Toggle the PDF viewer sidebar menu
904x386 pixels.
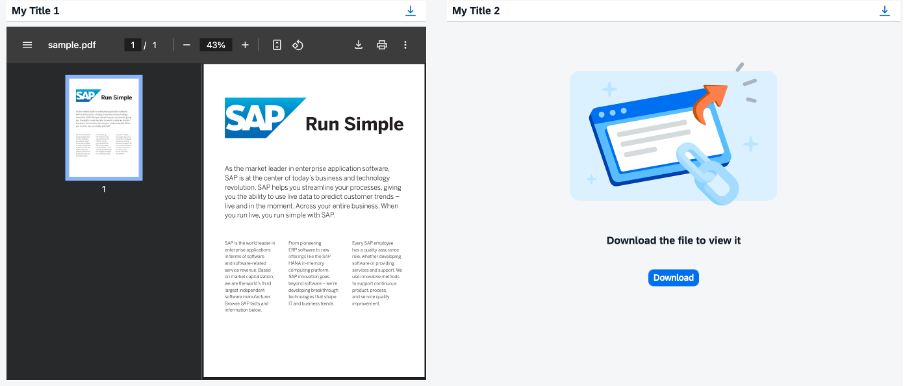(x=27, y=45)
